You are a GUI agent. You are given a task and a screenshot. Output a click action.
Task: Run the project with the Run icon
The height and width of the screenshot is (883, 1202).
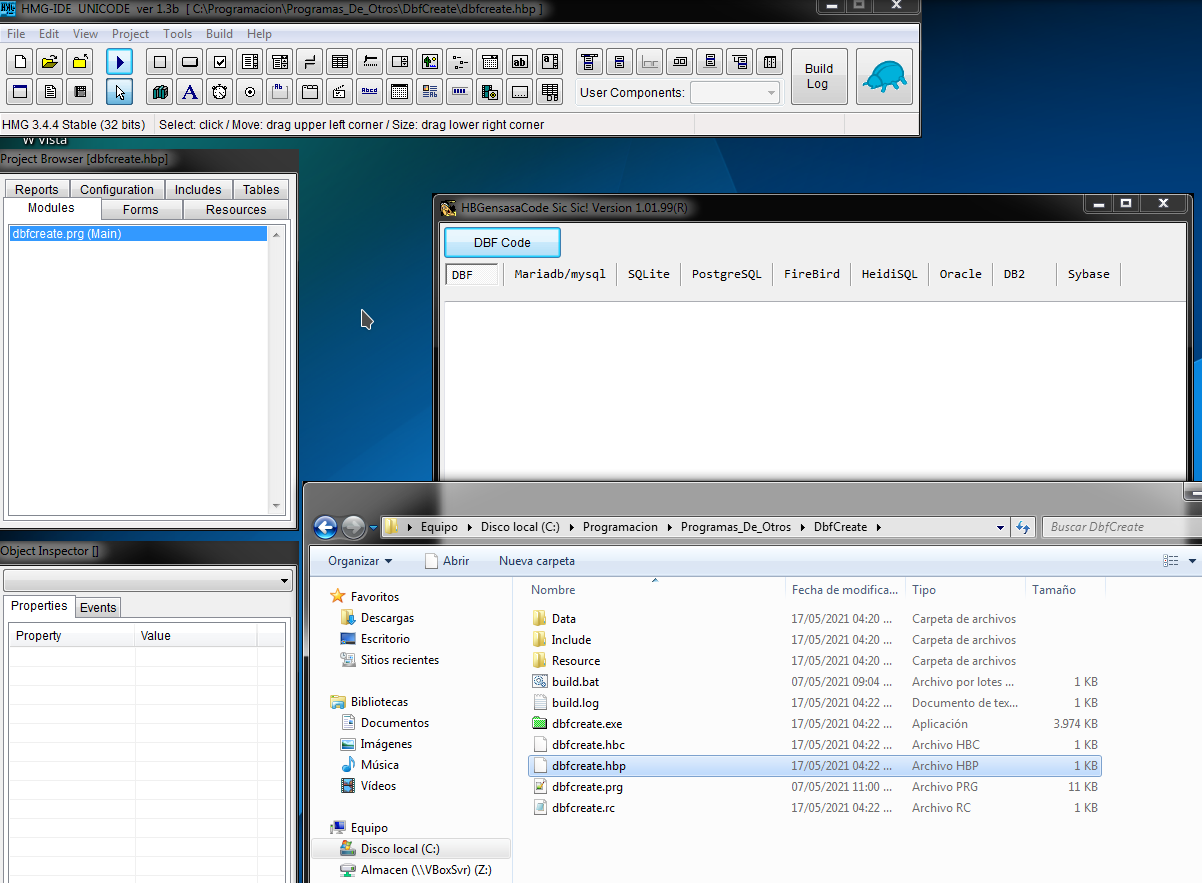coord(119,61)
